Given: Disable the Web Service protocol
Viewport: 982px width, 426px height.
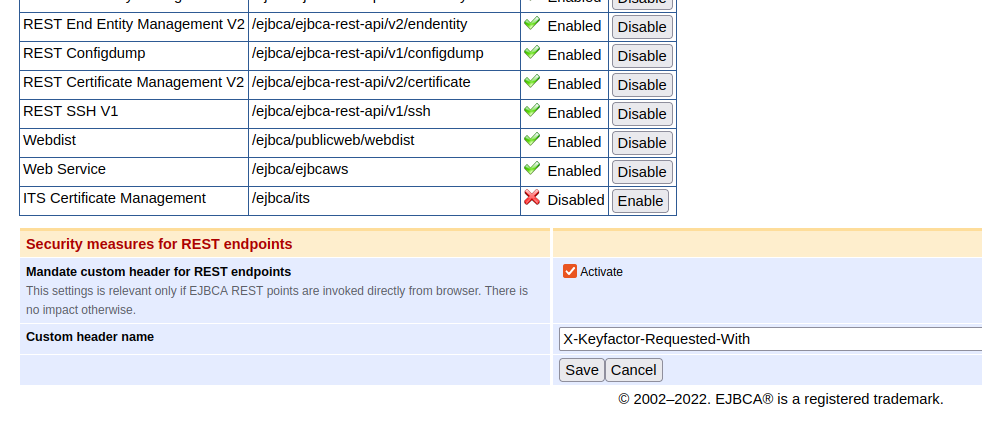Looking at the screenshot, I should pyautogui.click(x=641, y=172).
